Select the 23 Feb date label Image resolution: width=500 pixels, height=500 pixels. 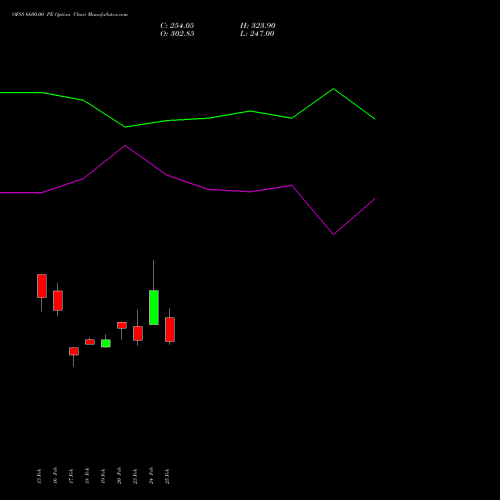tap(135, 476)
